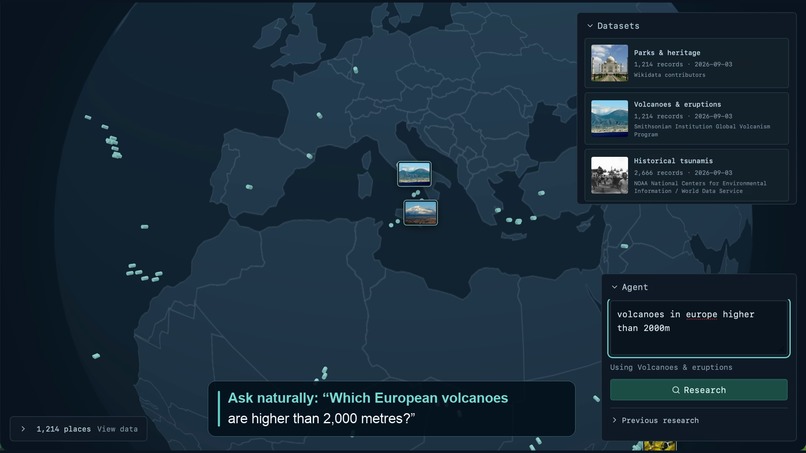Click the volcano marker in central Spain
This screenshot has height=453, width=806.
249,187
